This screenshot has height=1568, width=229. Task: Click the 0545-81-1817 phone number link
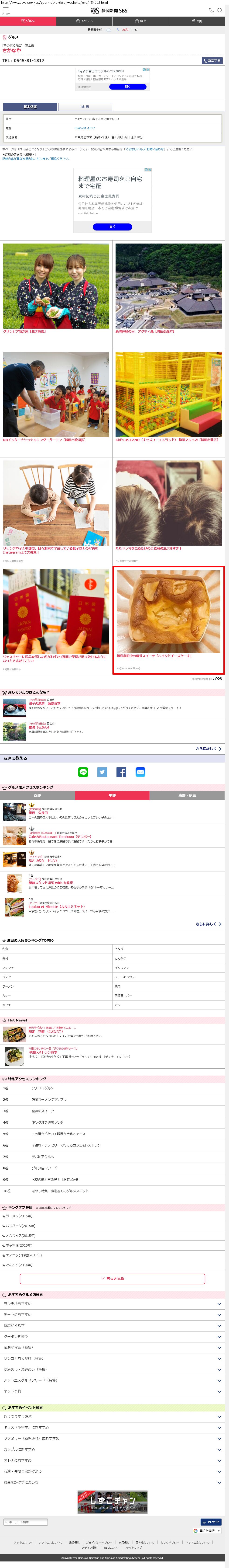tap(84, 128)
